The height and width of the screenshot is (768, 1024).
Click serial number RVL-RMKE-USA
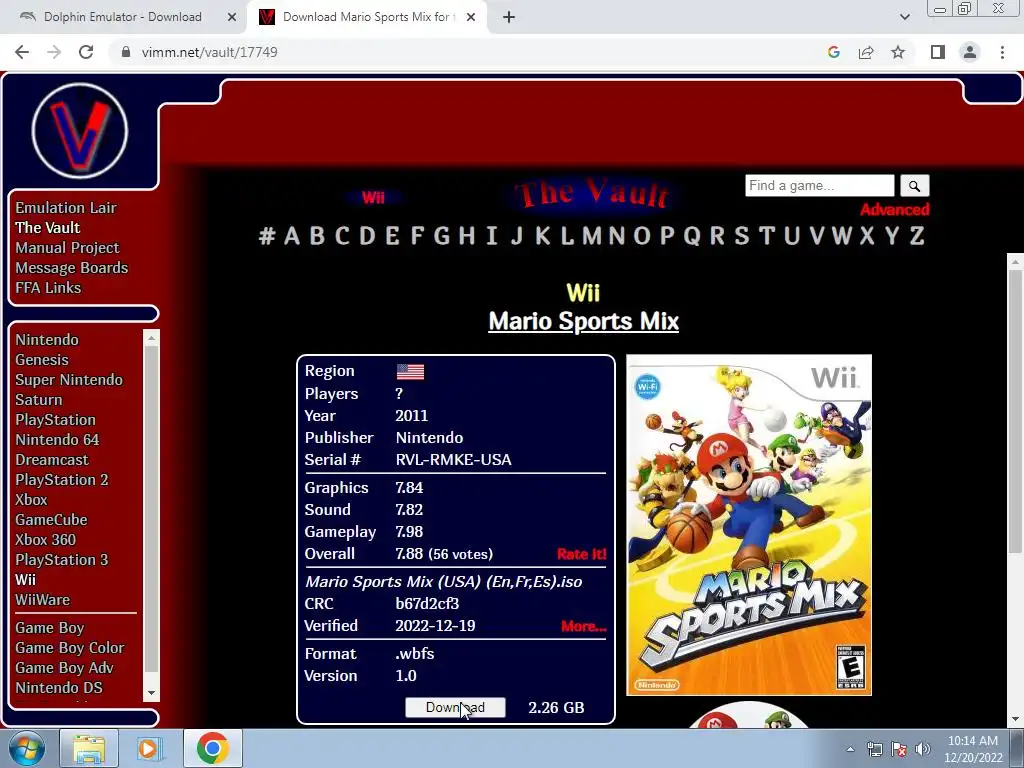pyautogui.click(x=453, y=460)
